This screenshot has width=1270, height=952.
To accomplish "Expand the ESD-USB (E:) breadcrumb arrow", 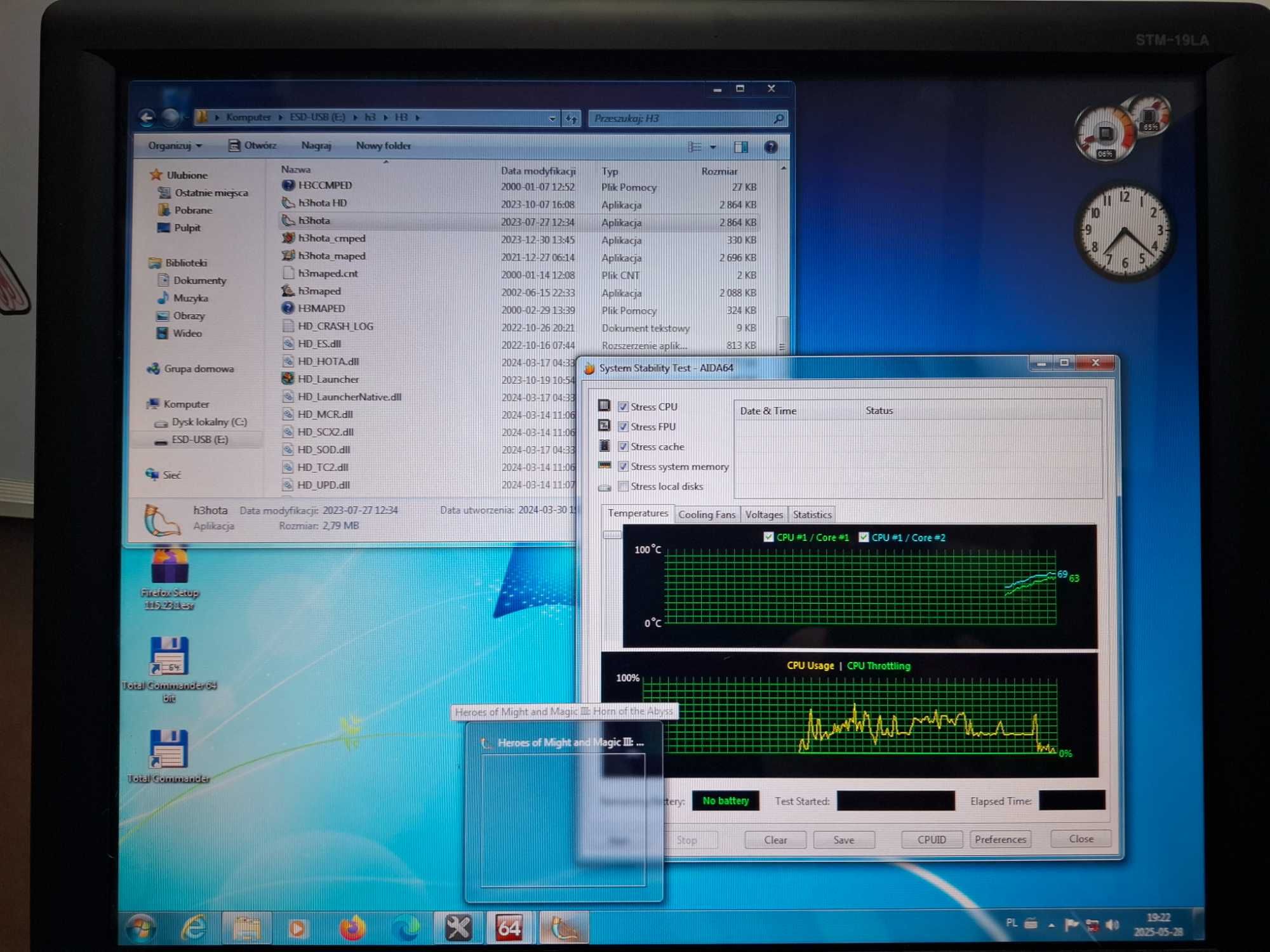I will [x=355, y=117].
